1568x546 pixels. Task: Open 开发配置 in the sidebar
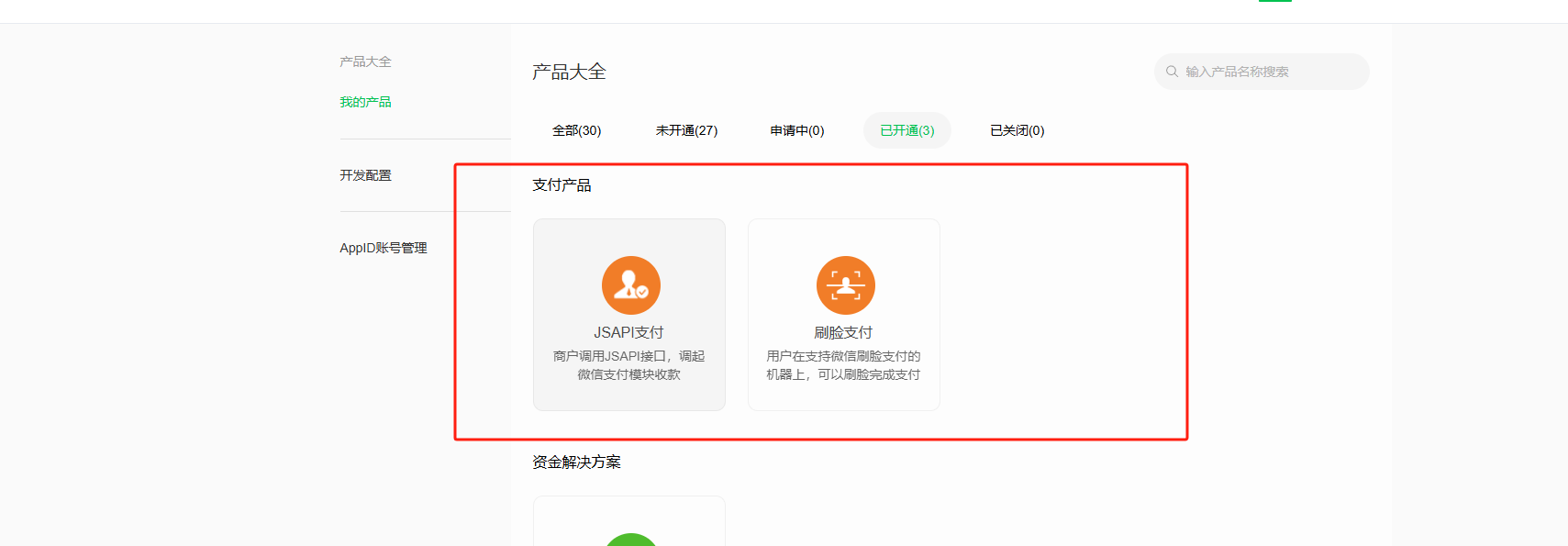(x=365, y=175)
